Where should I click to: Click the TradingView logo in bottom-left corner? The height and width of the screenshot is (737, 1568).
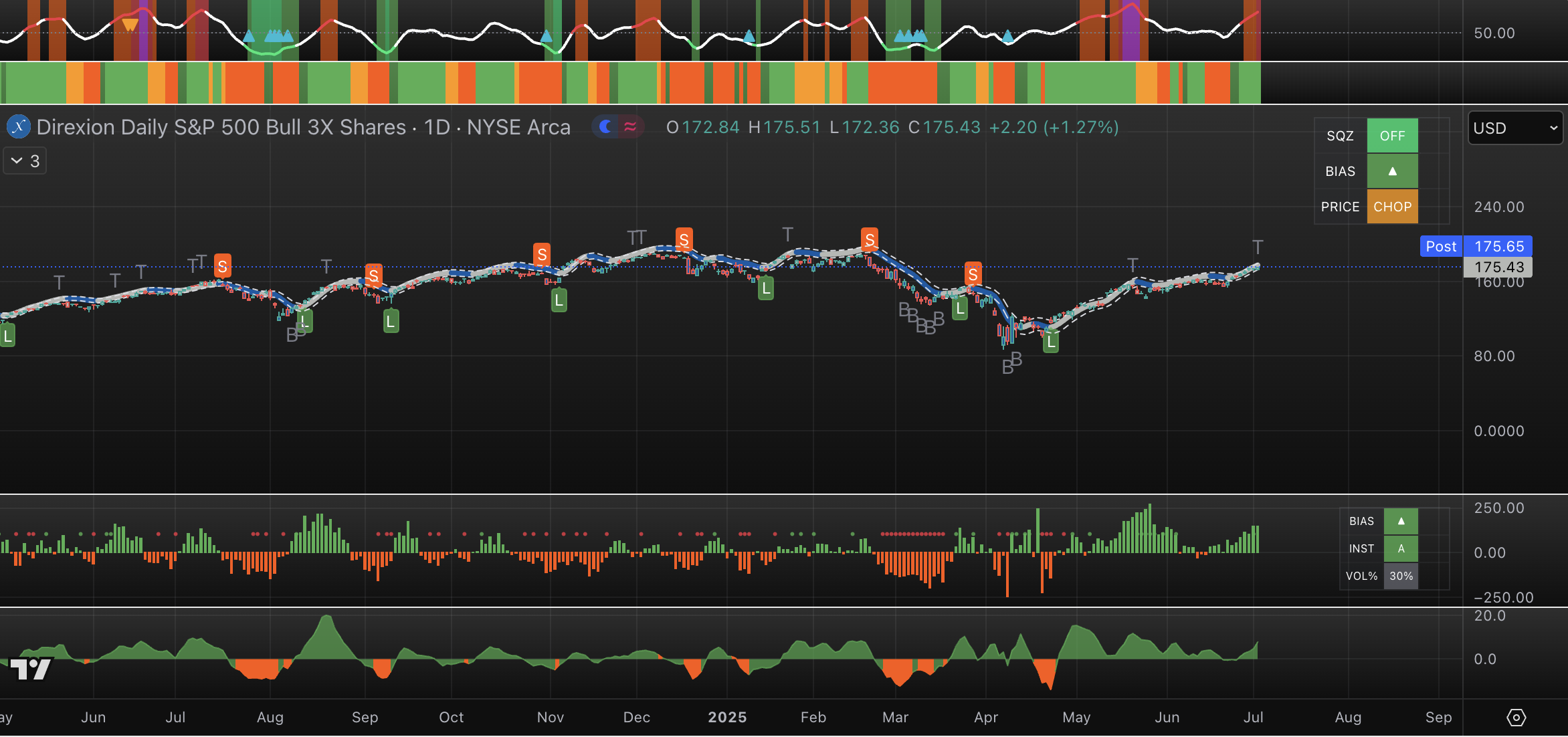(31, 668)
